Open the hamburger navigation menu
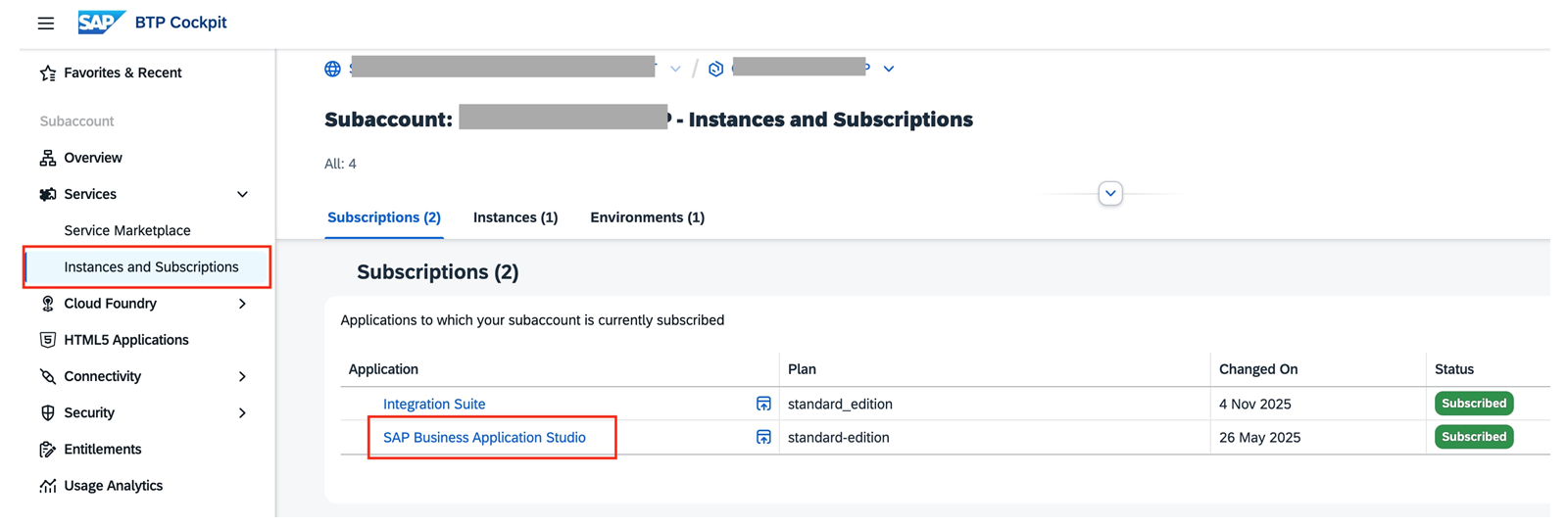 click(46, 23)
